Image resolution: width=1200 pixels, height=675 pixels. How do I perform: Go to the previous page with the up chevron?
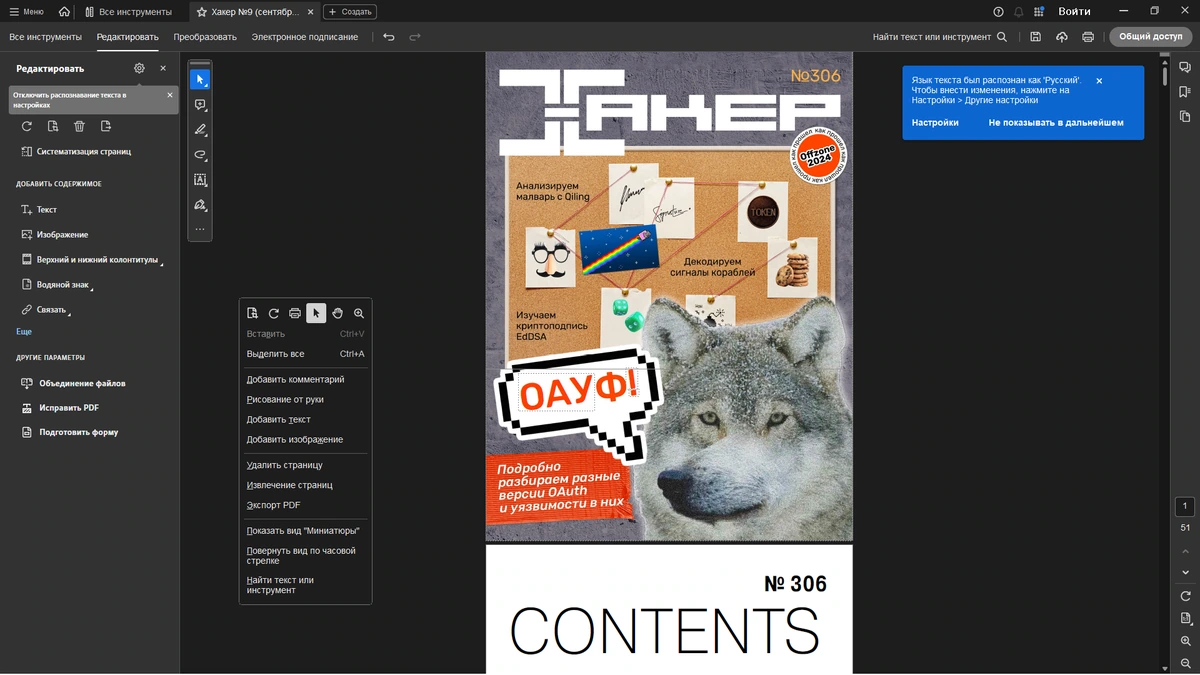coord(1186,551)
